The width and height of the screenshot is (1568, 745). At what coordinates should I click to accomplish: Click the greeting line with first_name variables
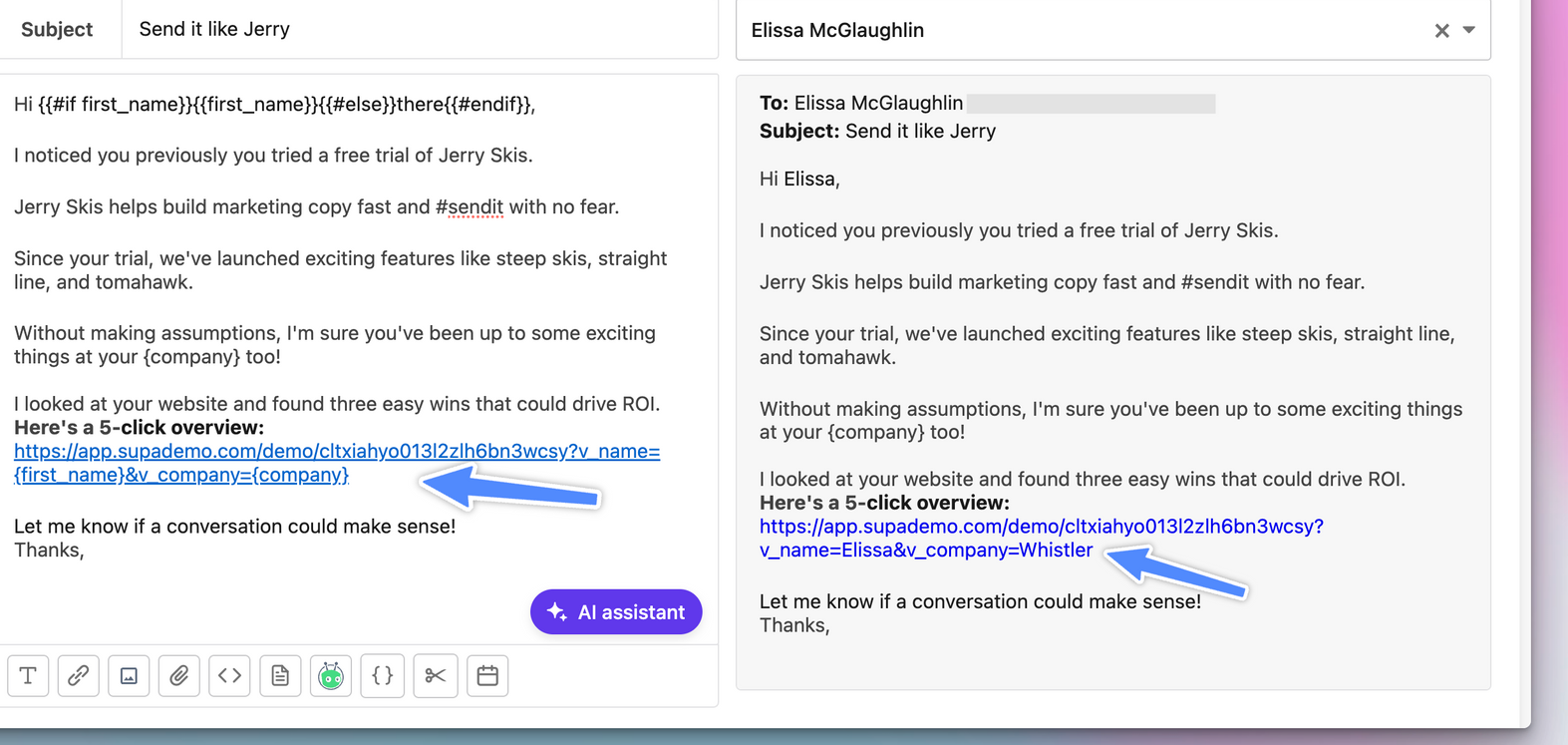pos(275,104)
